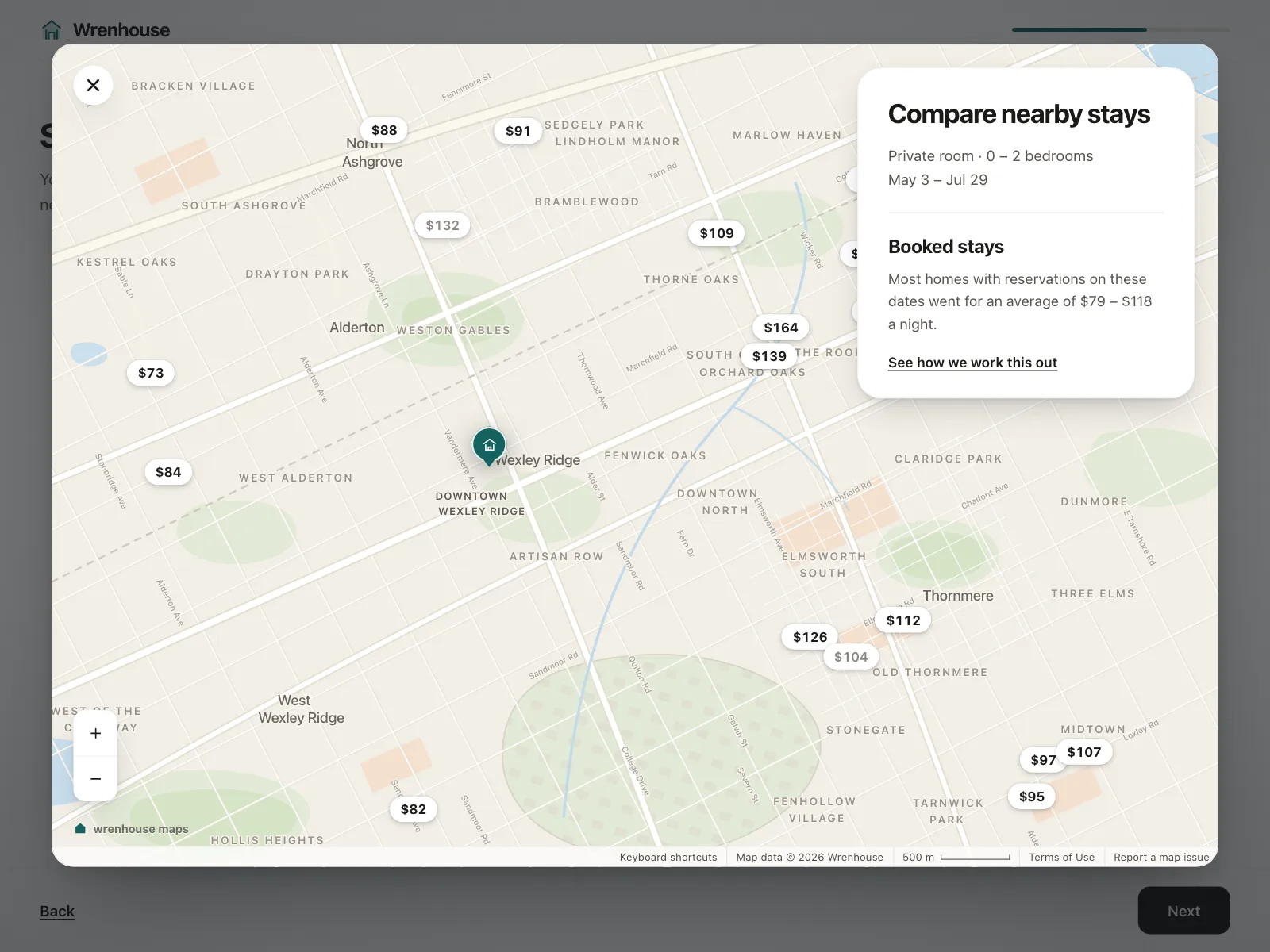Click the Wrenhouse home logo icon
1270x952 pixels.
[52, 30]
